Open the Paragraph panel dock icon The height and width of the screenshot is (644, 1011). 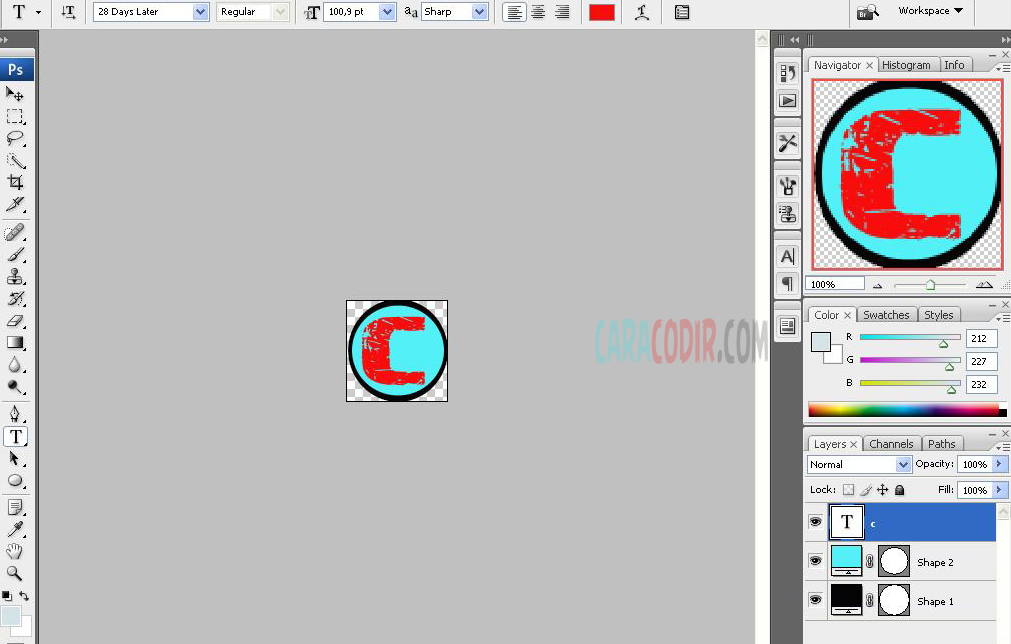pyautogui.click(x=787, y=282)
